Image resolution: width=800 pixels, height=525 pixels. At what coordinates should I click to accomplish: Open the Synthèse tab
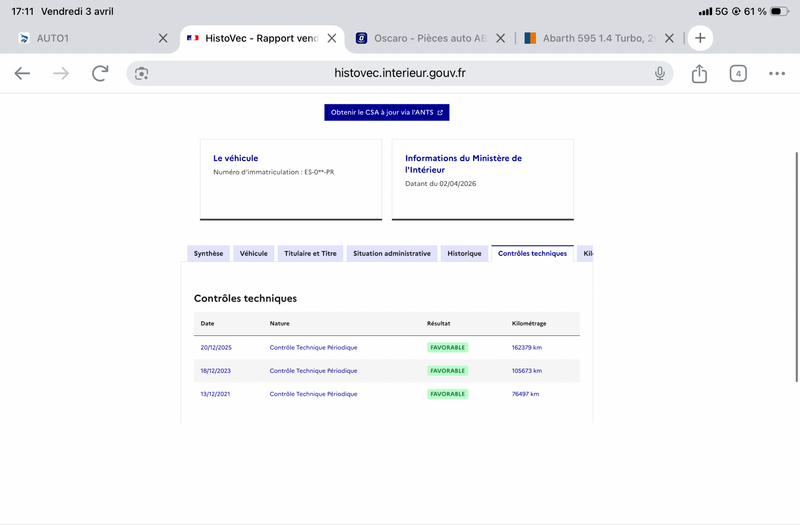coord(208,254)
